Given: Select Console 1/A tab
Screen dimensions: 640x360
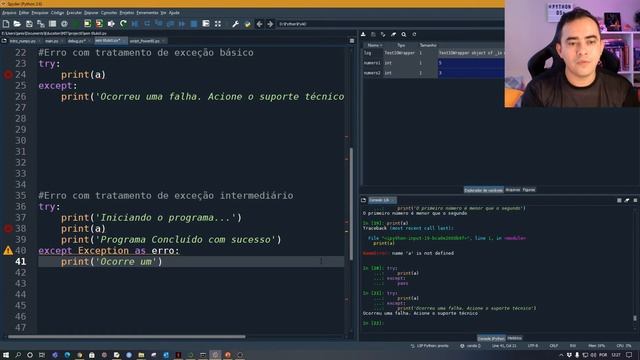Looking at the screenshot, I should (x=381, y=200).
